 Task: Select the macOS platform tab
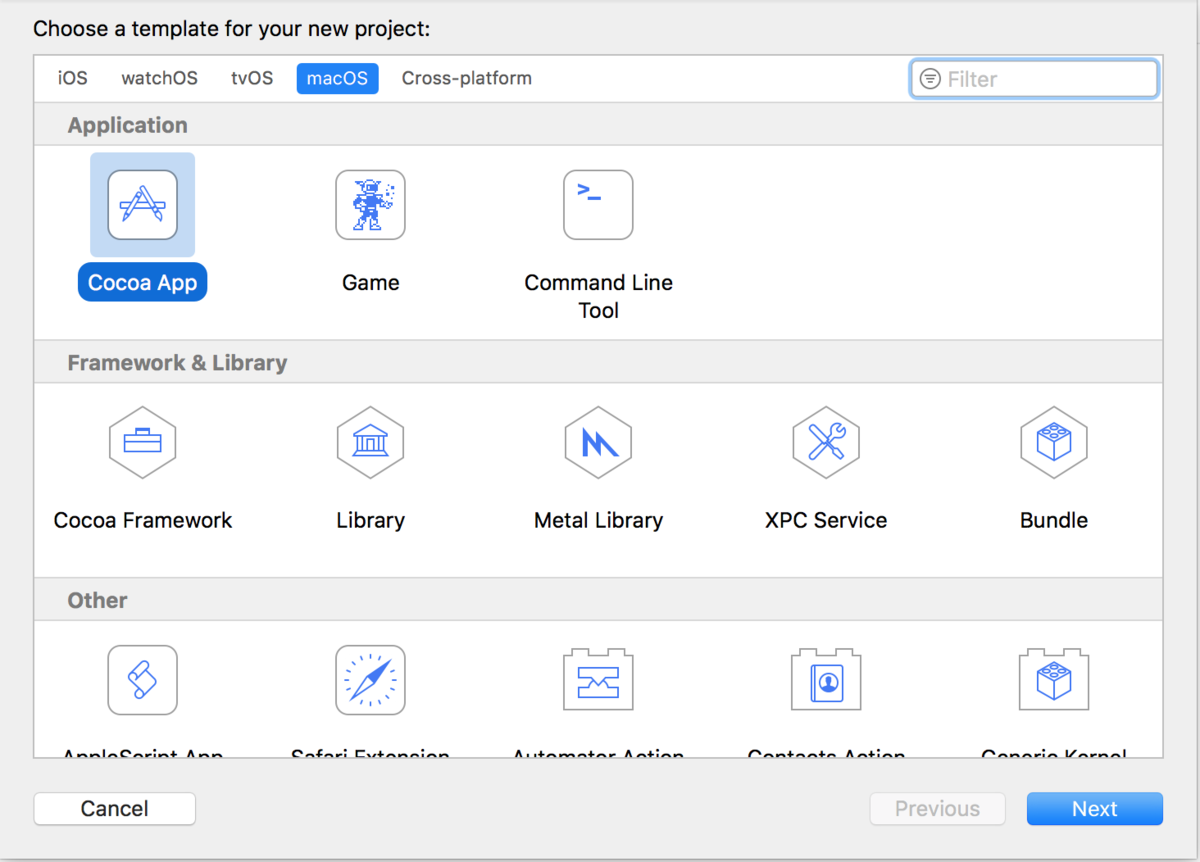point(337,78)
